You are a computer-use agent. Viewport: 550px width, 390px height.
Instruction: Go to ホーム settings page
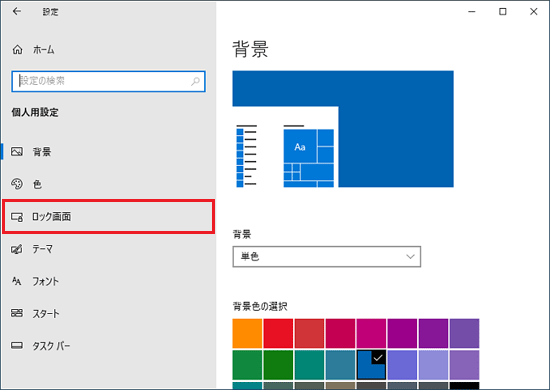click(x=108, y=50)
